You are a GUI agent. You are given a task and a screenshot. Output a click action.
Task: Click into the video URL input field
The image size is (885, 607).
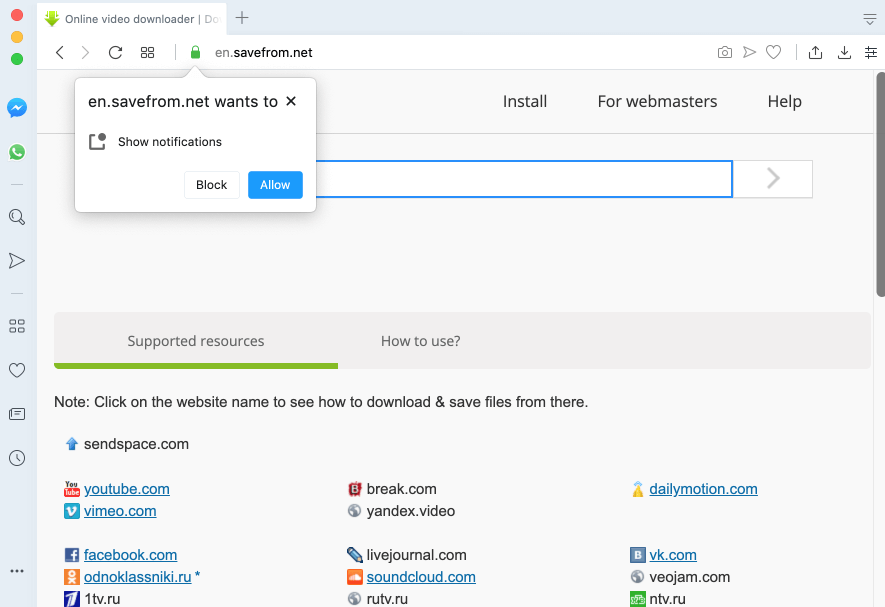(524, 179)
